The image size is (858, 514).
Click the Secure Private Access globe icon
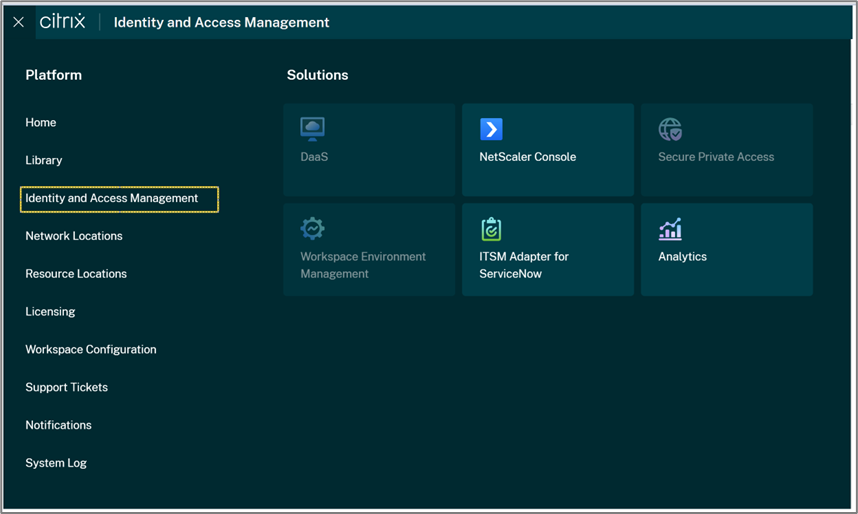(x=670, y=129)
